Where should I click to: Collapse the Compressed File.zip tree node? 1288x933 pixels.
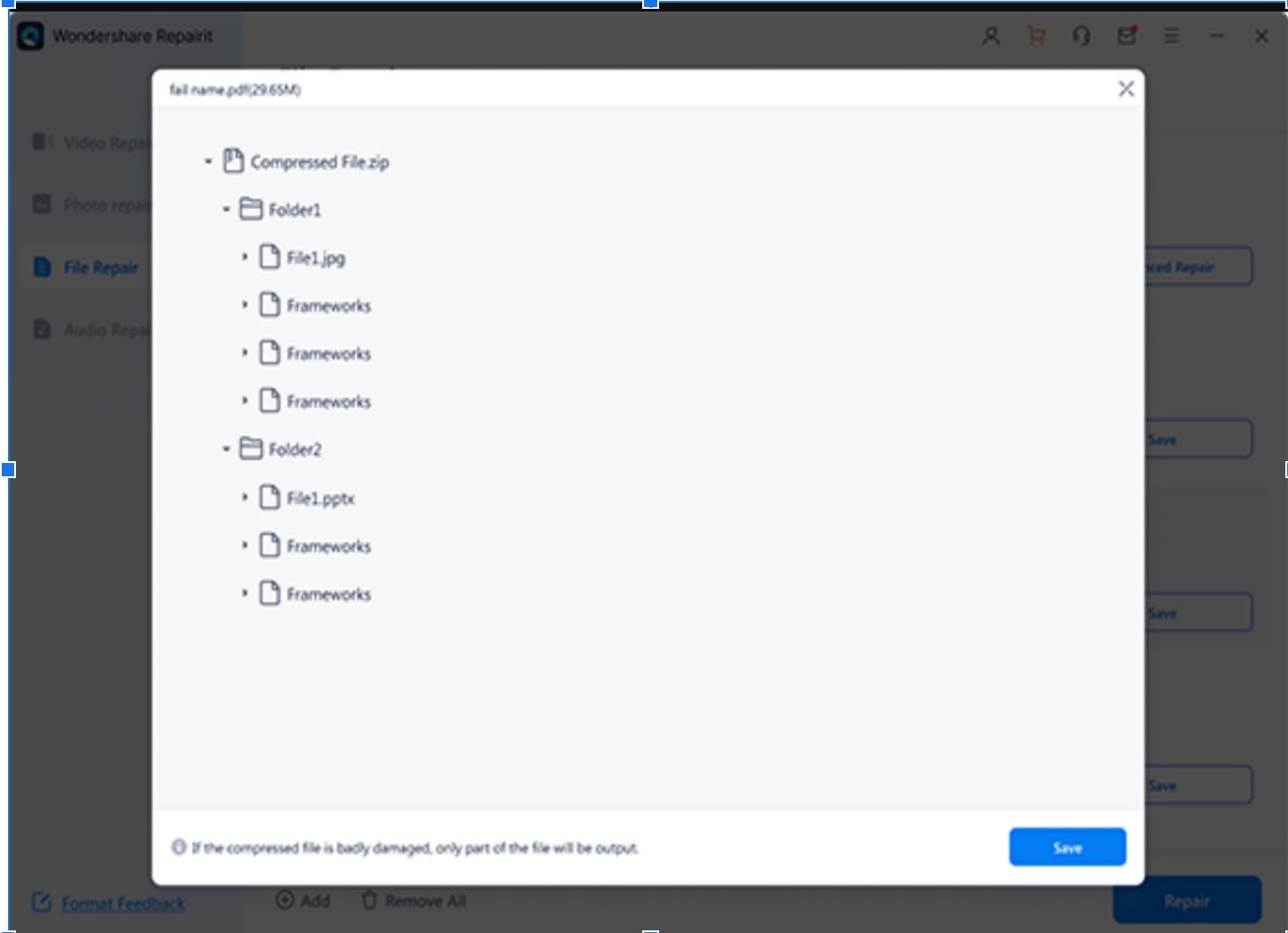click(208, 161)
